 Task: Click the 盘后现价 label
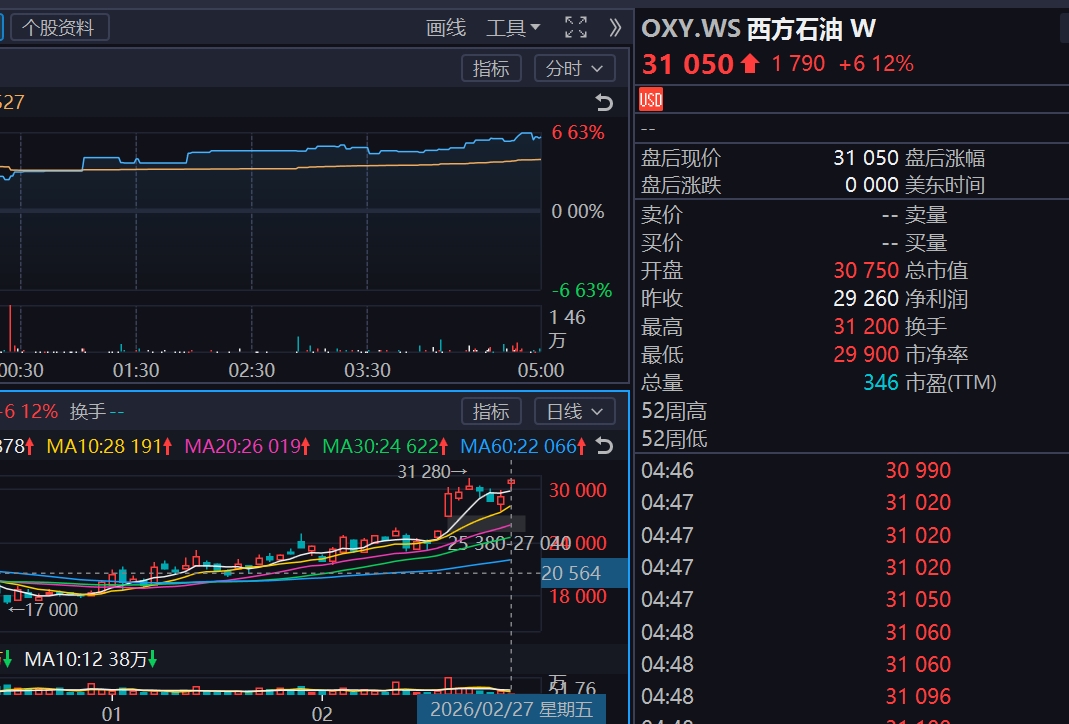(x=681, y=158)
